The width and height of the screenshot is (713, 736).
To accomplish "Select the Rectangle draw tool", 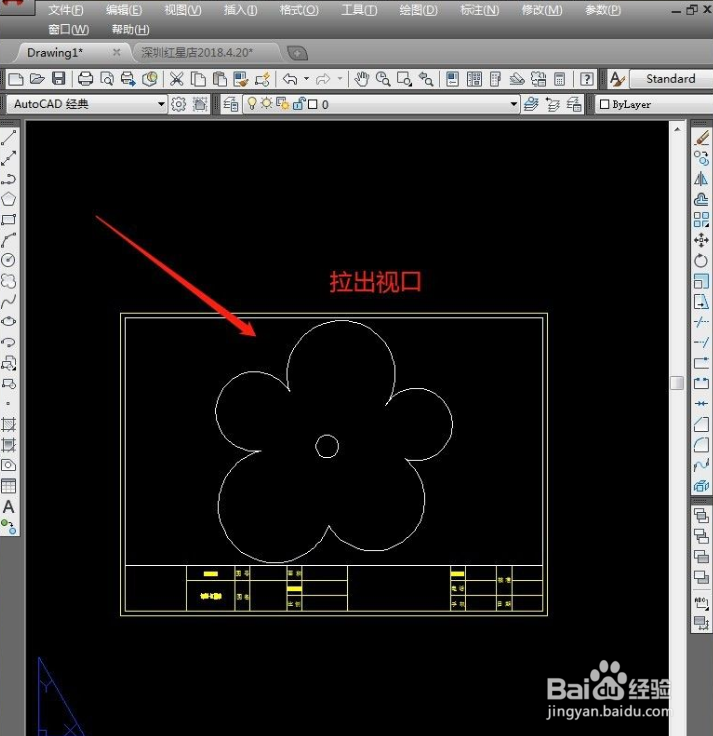I will pyautogui.click(x=8, y=219).
